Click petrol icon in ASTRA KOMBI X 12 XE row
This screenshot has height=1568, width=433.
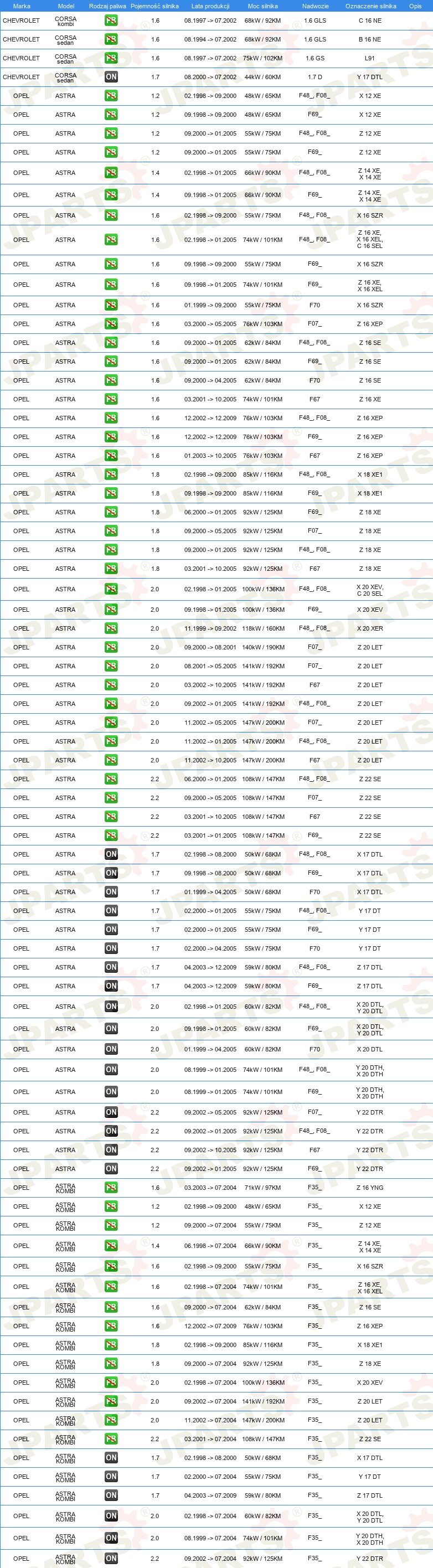[111, 1206]
